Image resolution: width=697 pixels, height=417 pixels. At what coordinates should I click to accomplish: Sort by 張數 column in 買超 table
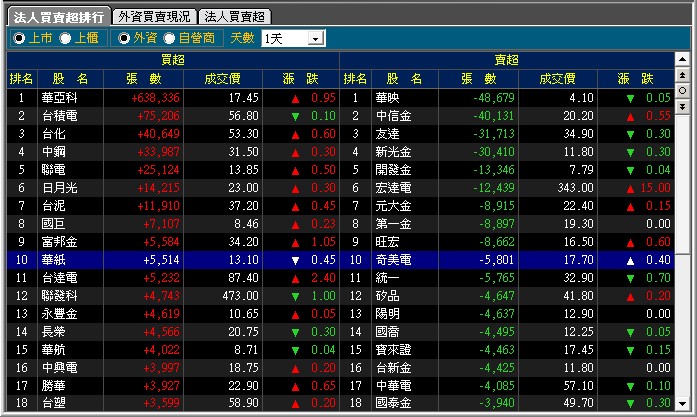coord(144,79)
